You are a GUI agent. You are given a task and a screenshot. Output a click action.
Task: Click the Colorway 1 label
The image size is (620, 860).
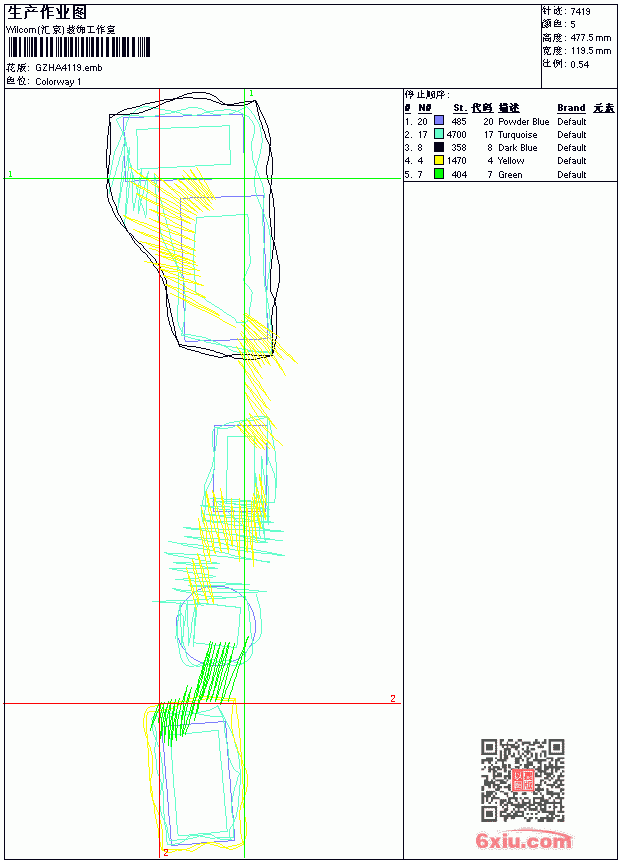click(x=58, y=82)
